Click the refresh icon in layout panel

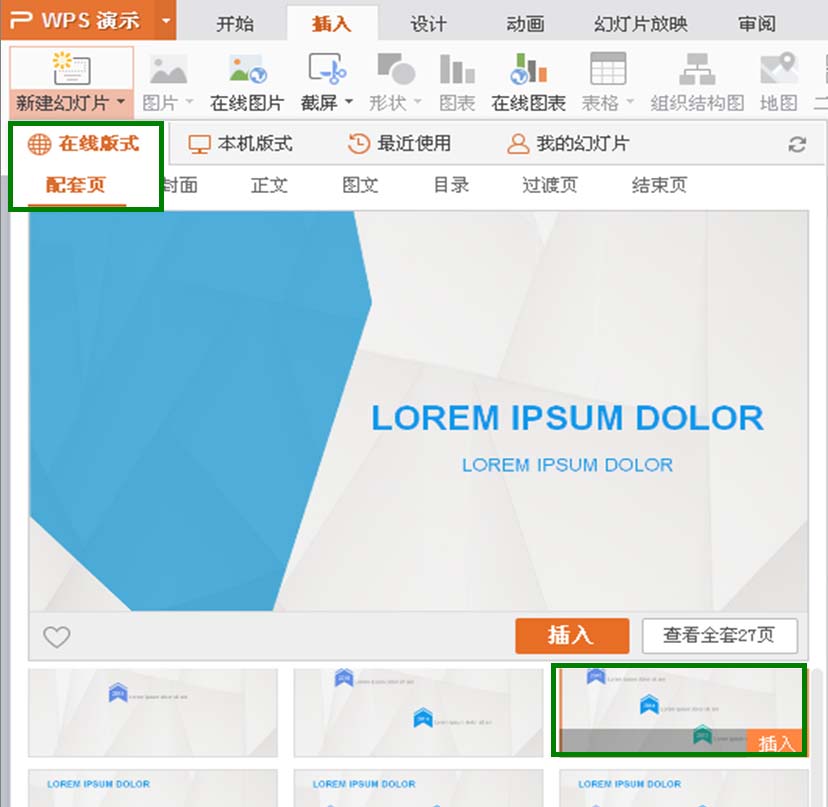pos(797,145)
